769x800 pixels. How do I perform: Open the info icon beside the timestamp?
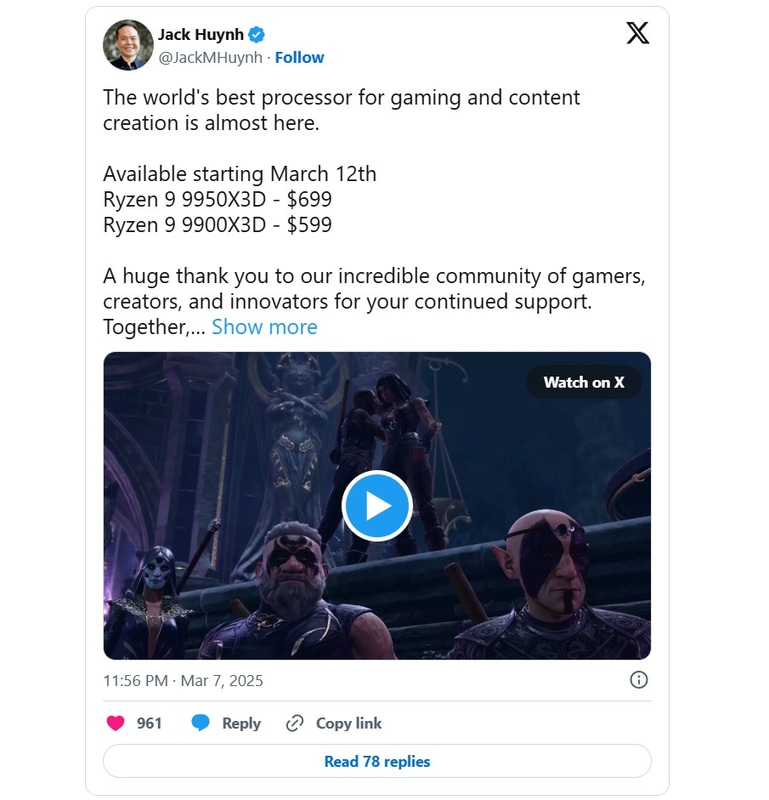tap(638, 680)
